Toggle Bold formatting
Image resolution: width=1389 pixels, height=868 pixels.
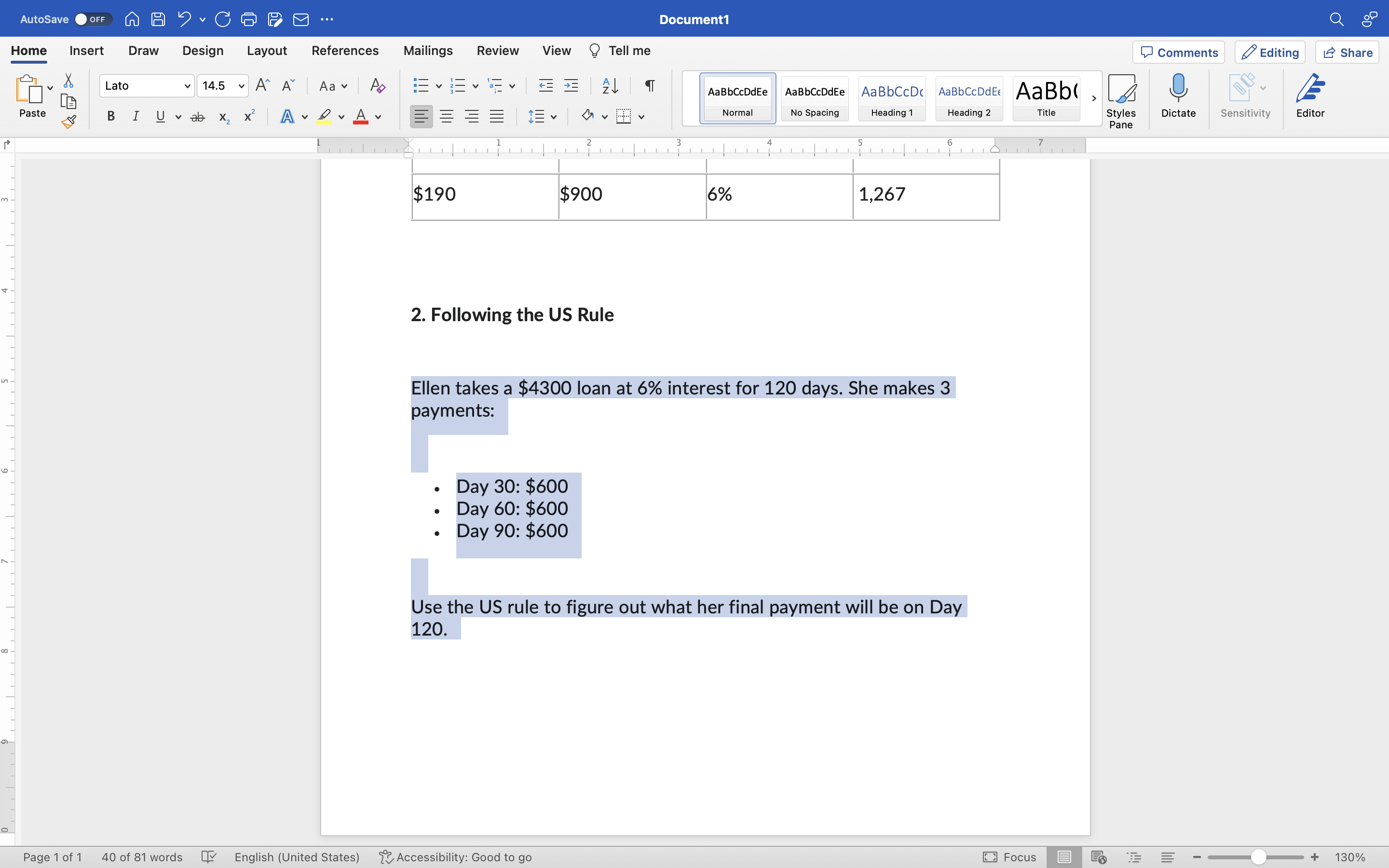coord(111,117)
